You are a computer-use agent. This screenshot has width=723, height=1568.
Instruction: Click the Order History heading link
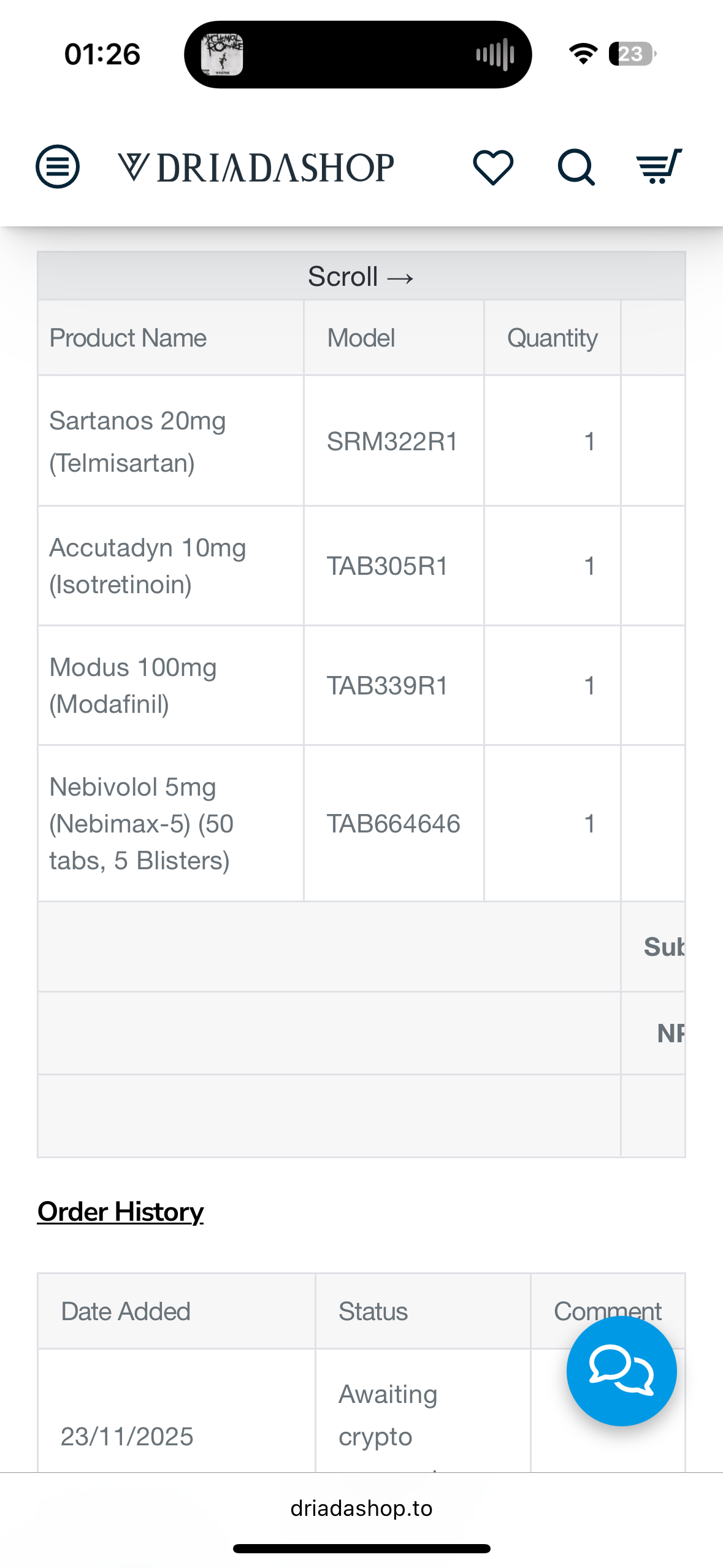[x=120, y=1212]
